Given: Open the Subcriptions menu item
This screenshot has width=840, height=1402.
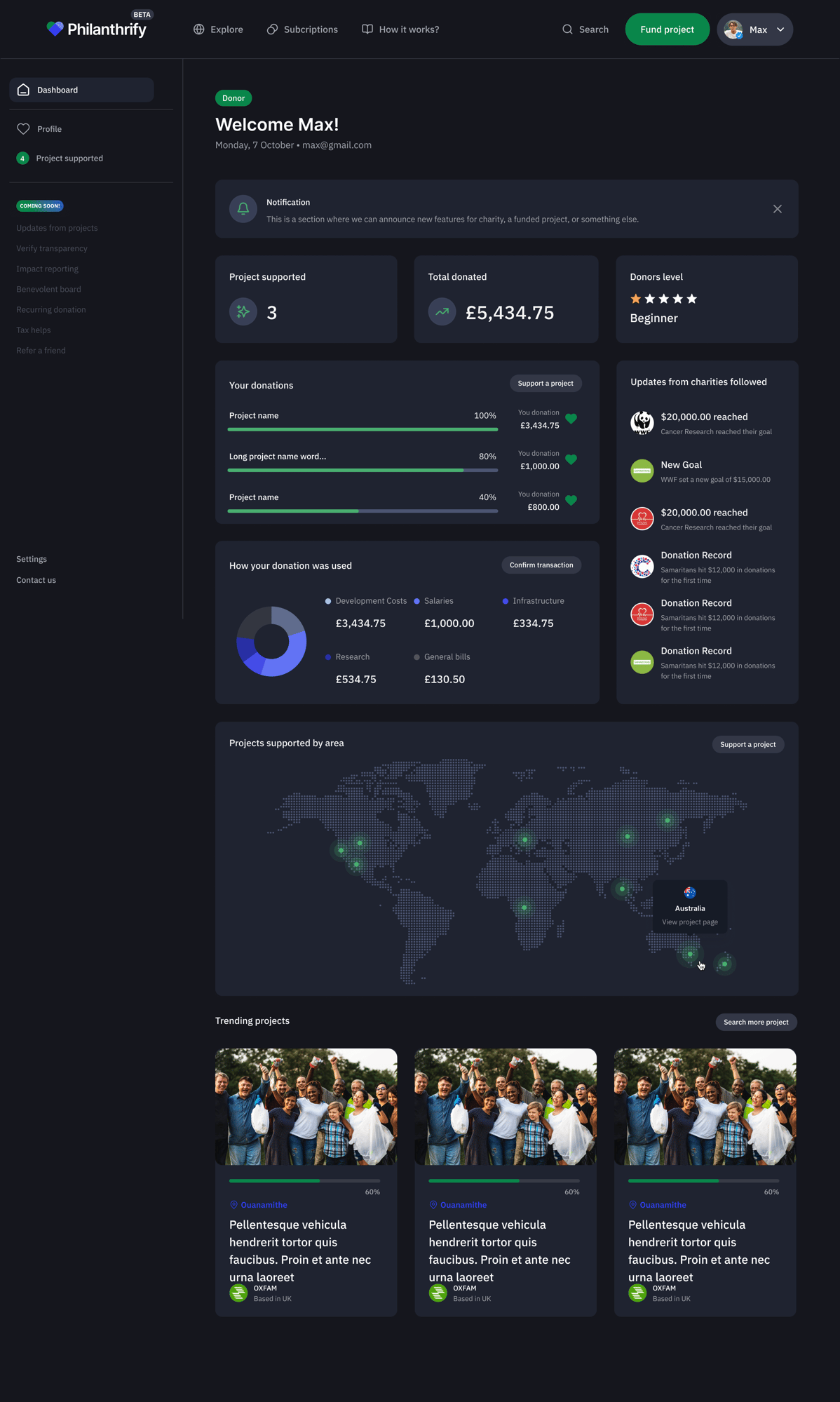Looking at the screenshot, I should coord(302,29).
